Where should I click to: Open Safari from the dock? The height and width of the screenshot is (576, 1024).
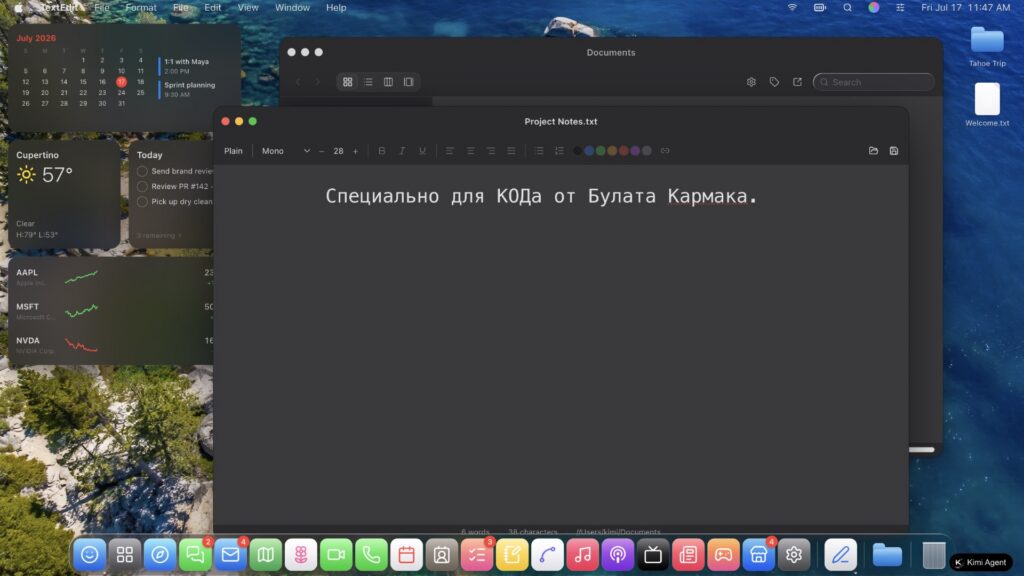click(160, 555)
